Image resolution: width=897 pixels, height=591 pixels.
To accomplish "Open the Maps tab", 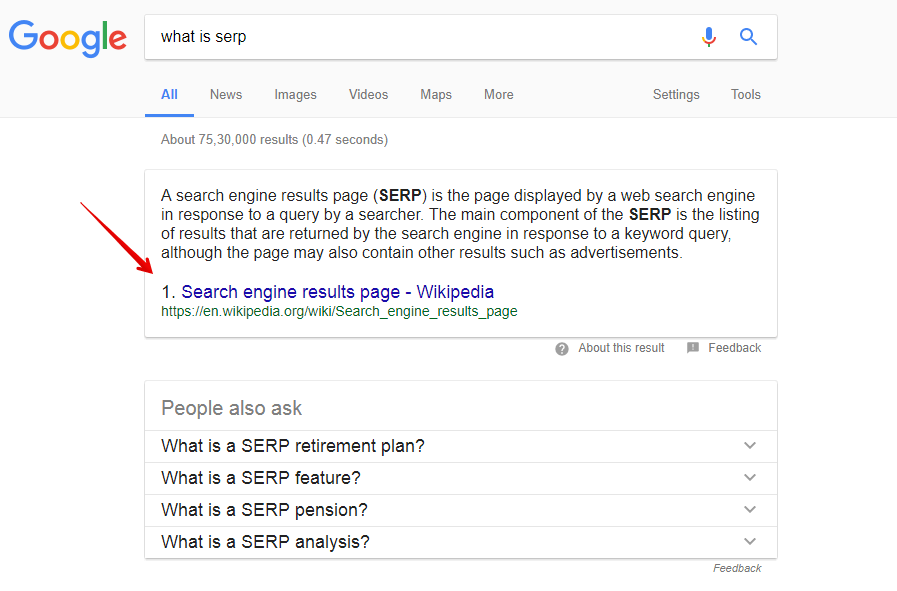I will [436, 94].
